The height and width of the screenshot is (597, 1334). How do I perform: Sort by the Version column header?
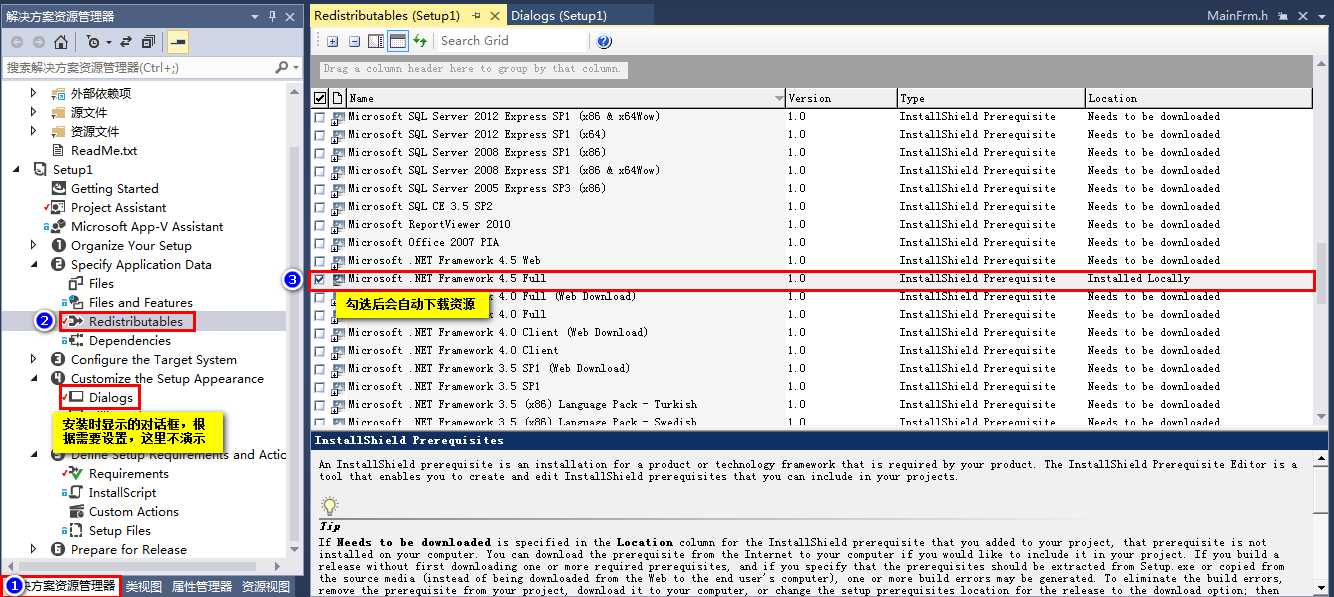841,98
